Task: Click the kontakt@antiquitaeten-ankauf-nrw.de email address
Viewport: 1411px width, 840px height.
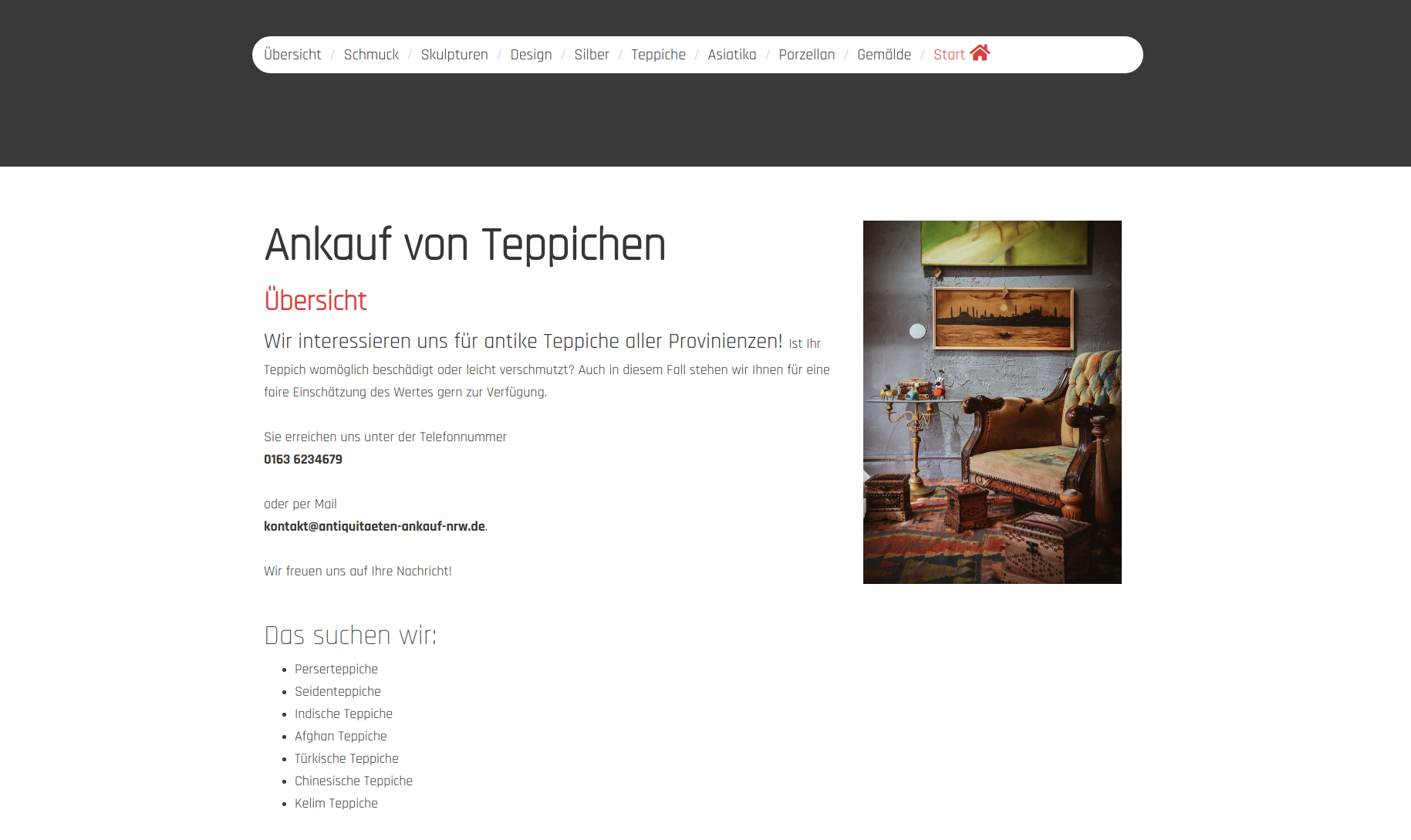Action: tap(374, 526)
